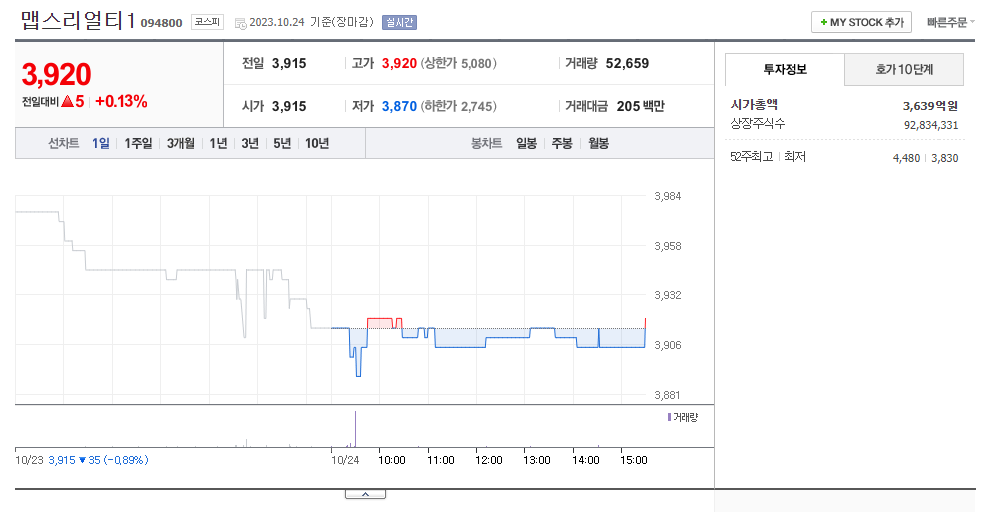Viewport: 1000px width, 512px height.
Task: Click the stock code 094800
Action: coord(161,23)
